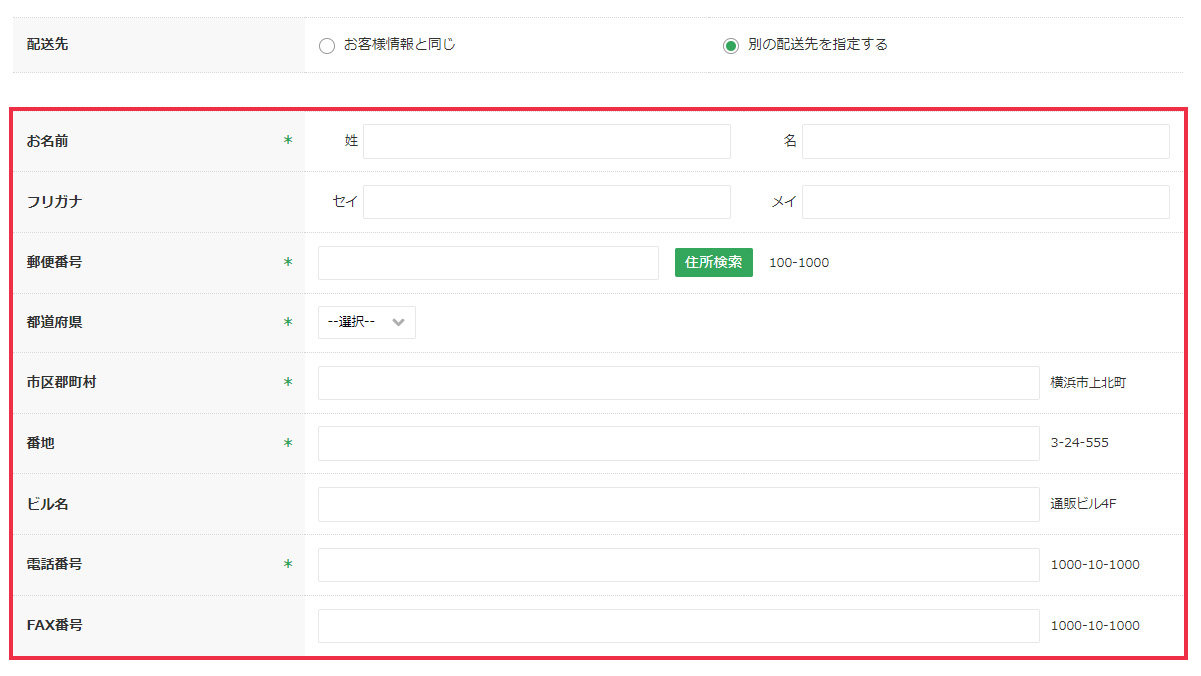Select the メイ furigana input box
The height and width of the screenshot is (676, 1201).
tap(985, 202)
